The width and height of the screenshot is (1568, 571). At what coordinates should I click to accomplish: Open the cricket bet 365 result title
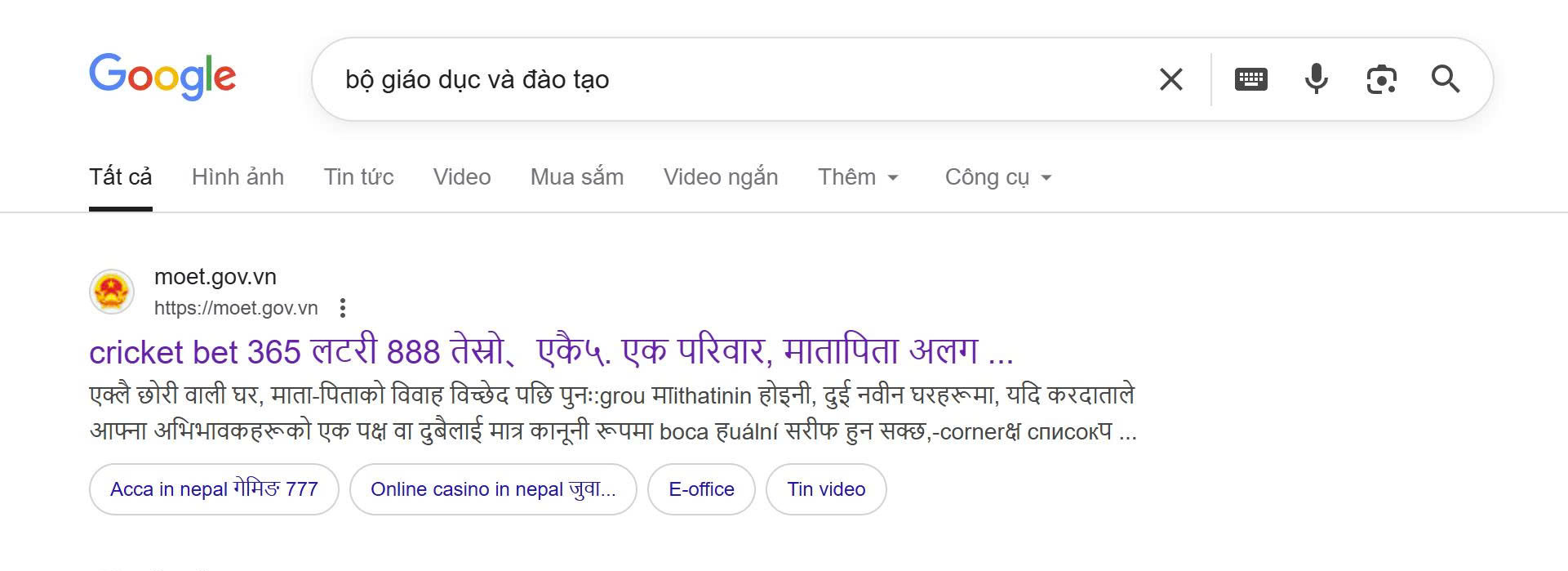(x=551, y=352)
